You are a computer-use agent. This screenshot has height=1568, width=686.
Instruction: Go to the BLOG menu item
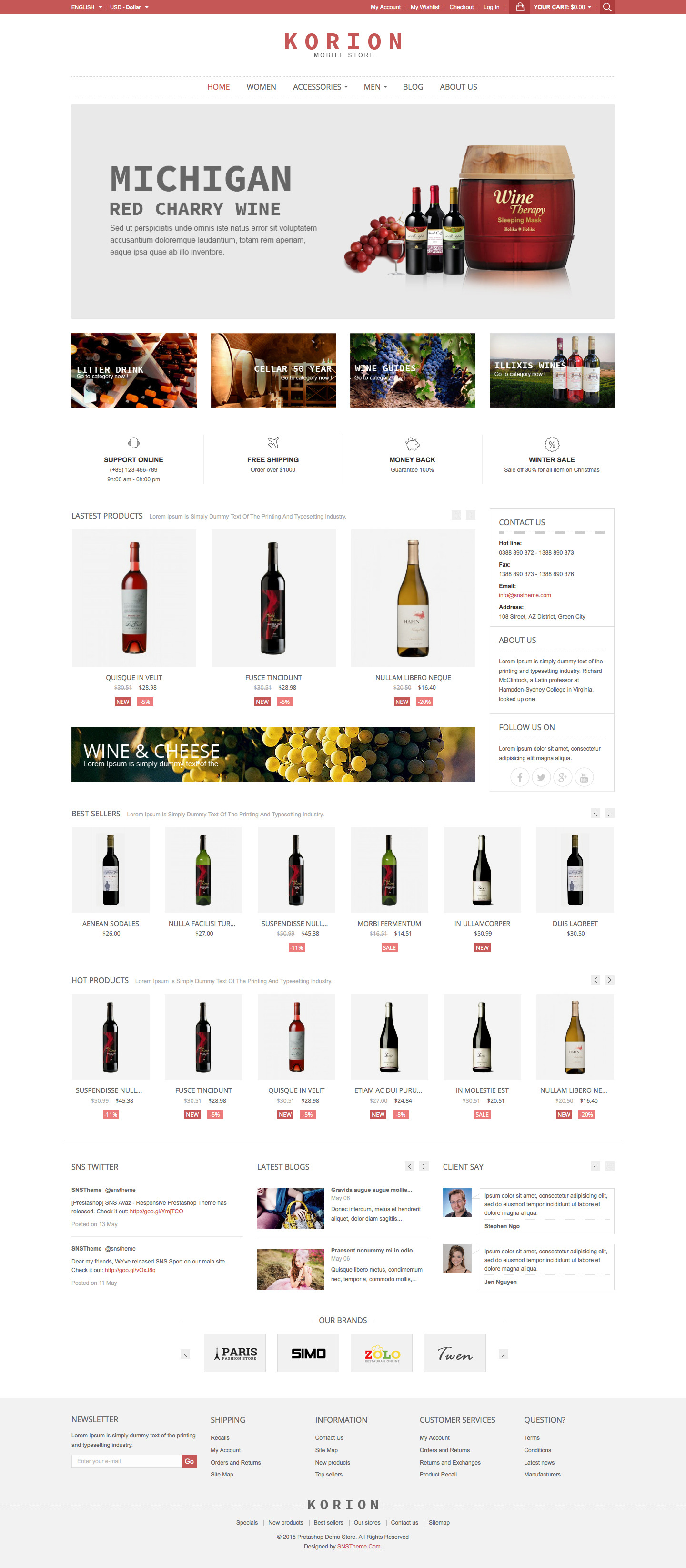point(413,87)
